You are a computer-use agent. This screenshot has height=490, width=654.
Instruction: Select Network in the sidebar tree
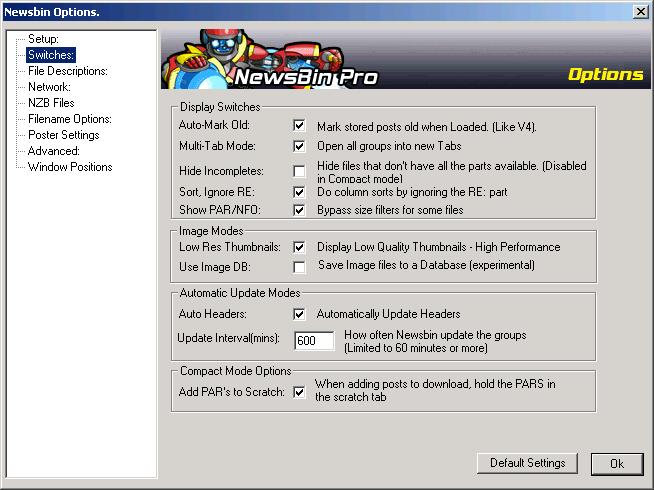click(49, 87)
